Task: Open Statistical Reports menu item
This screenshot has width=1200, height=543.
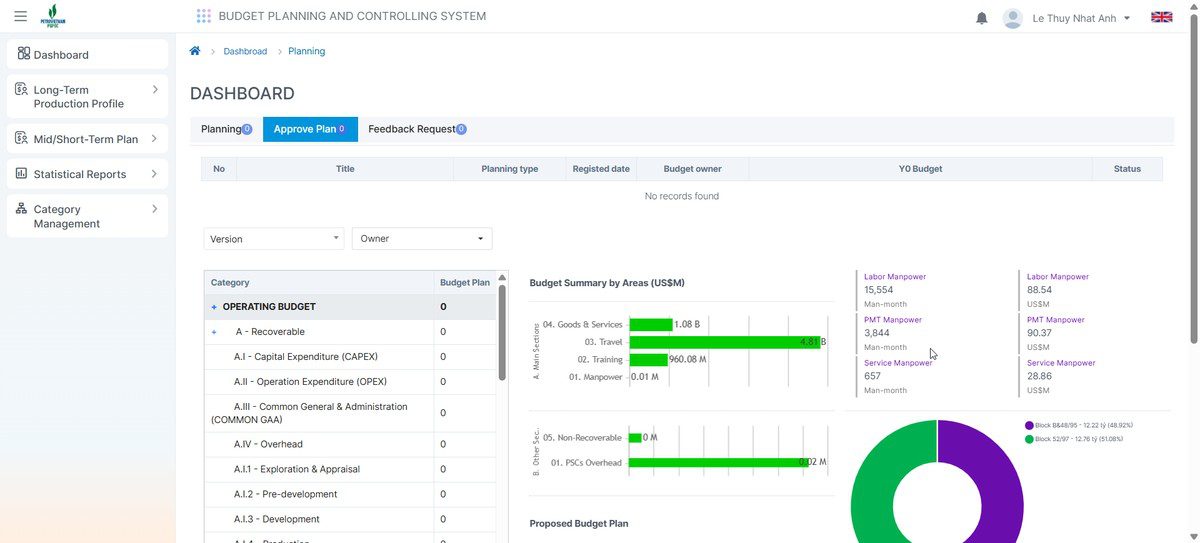Action: pyautogui.click(x=87, y=174)
